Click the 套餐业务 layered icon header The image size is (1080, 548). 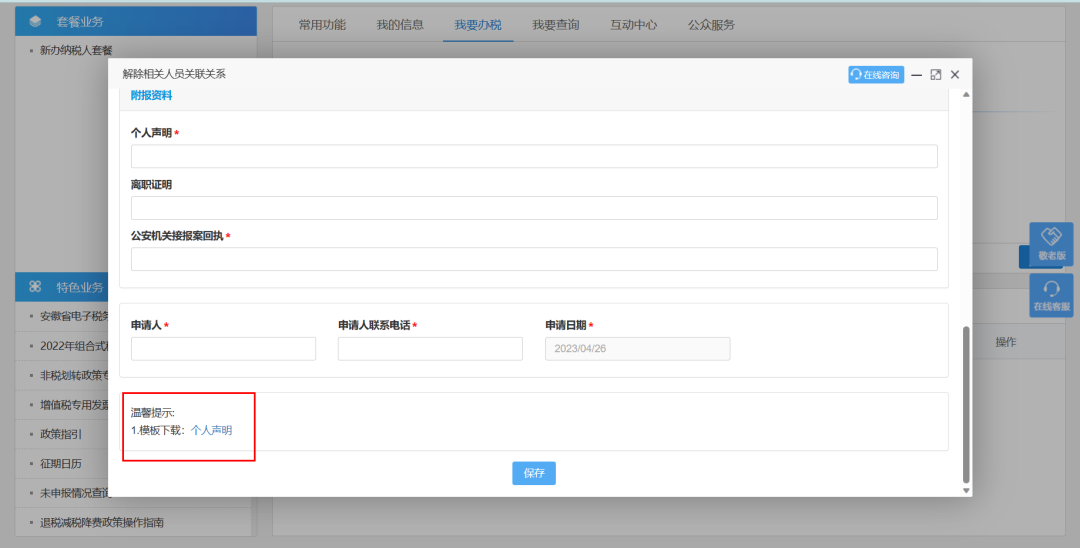pos(36,22)
